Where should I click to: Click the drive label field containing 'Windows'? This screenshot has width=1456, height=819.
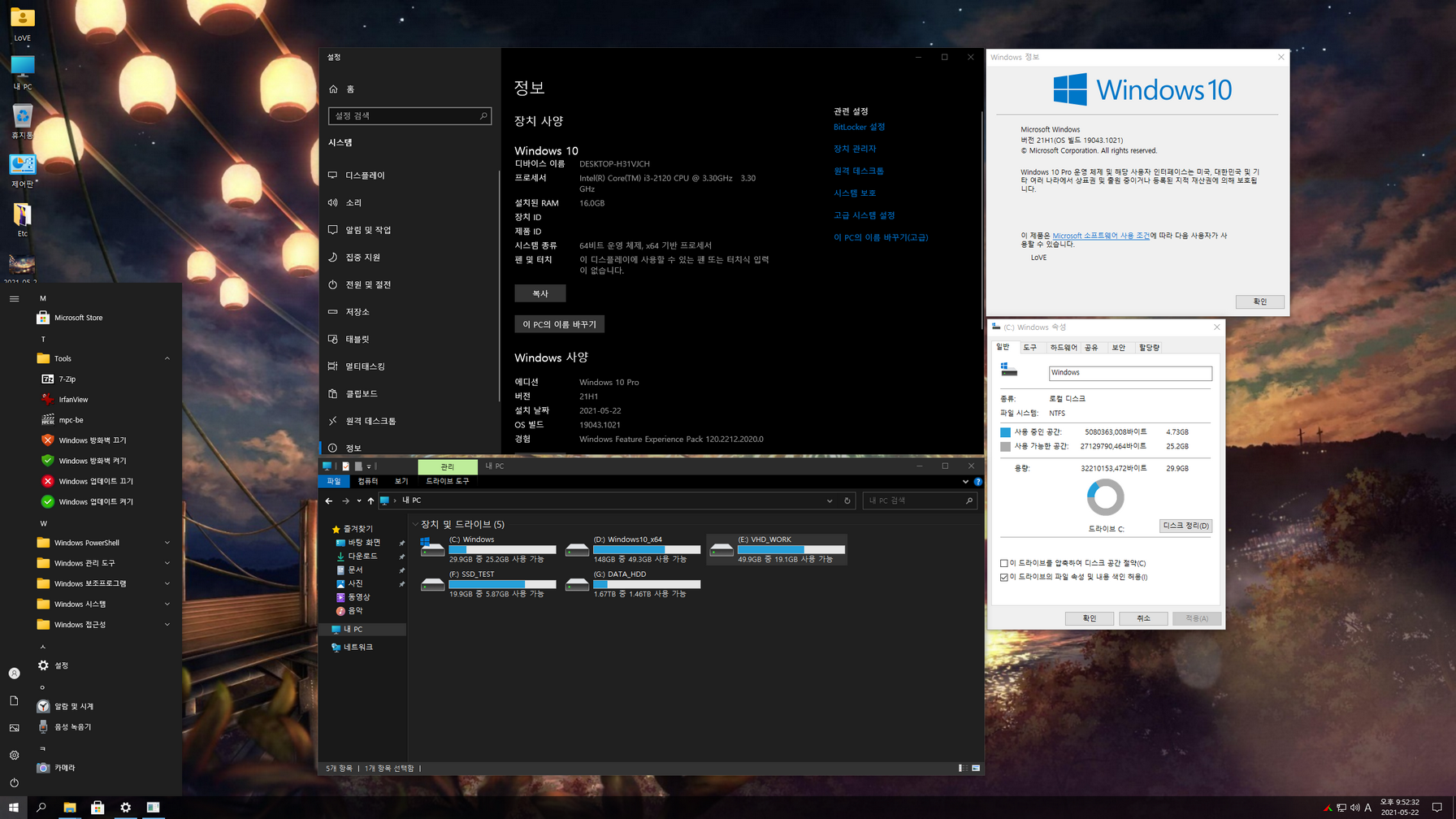click(1130, 373)
